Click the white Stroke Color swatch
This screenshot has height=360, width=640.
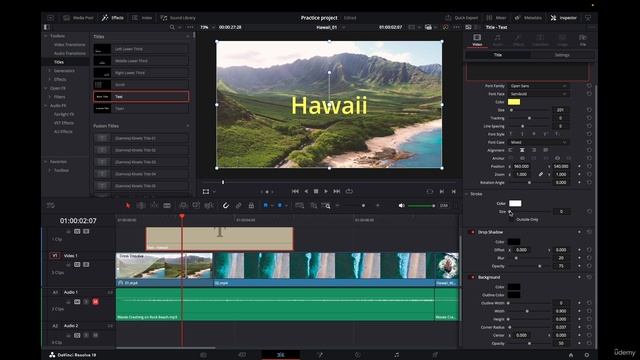(x=515, y=203)
